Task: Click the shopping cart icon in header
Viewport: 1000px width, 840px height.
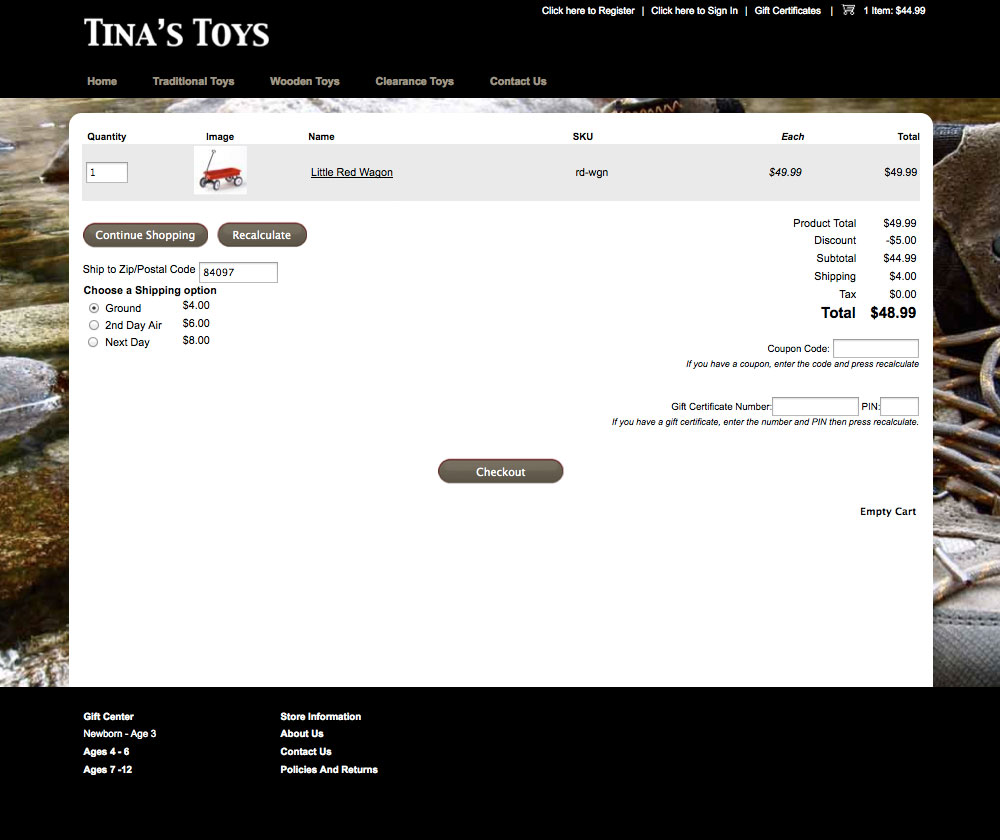Action: click(x=848, y=10)
